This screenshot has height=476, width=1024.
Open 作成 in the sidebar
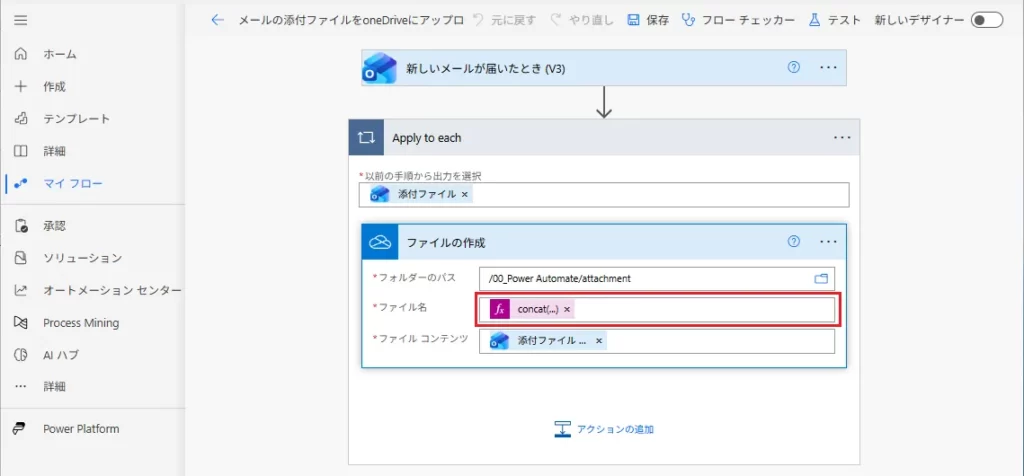54,86
